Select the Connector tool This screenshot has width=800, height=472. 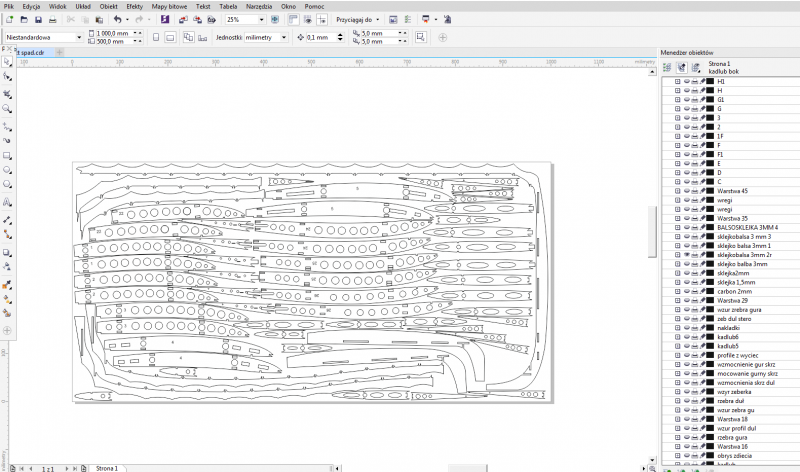[7, 234]
